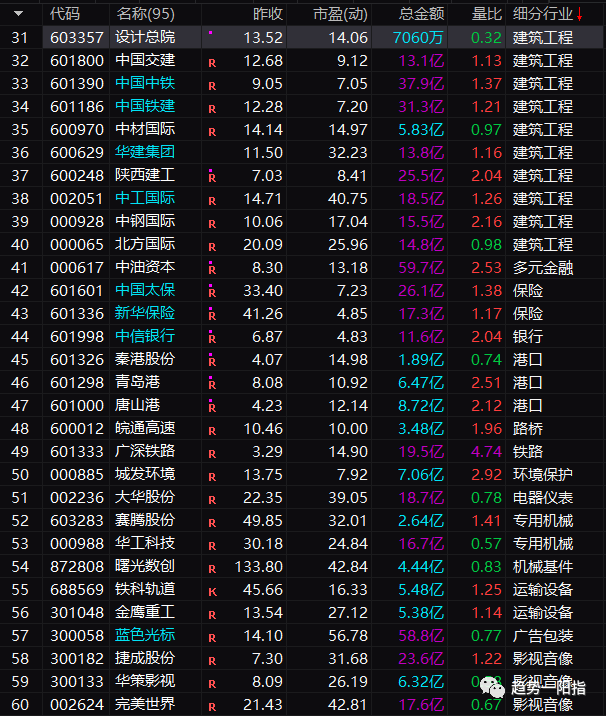Select stock name 曙光数创
The height and width of the screenshot is (716, 606).
[145, 566]
